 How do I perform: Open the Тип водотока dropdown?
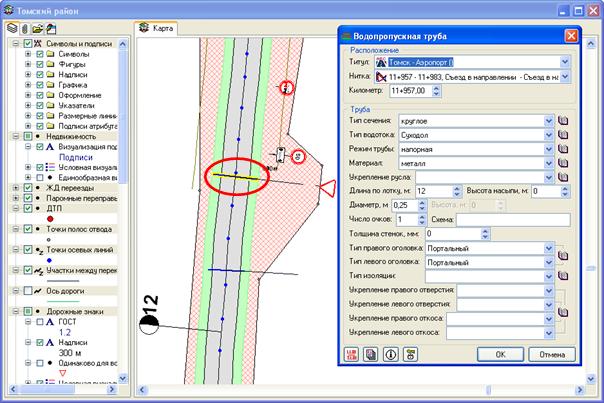(x=549, y=134)
